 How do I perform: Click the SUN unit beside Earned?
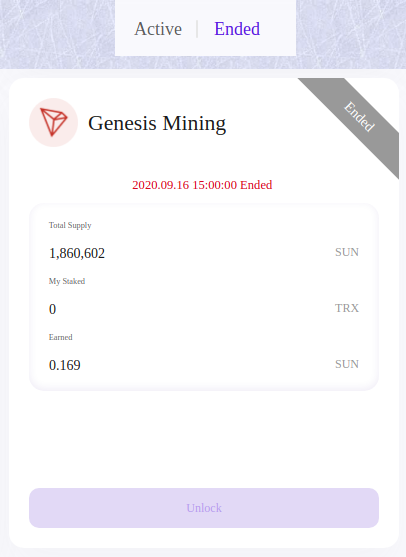pyautogui.click(x=347, y=364)
